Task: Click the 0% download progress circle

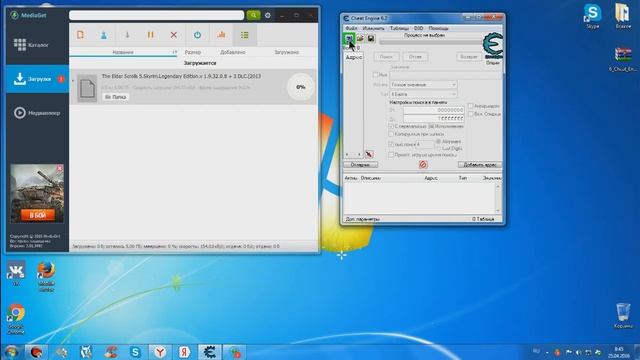Action: point(301,87)
